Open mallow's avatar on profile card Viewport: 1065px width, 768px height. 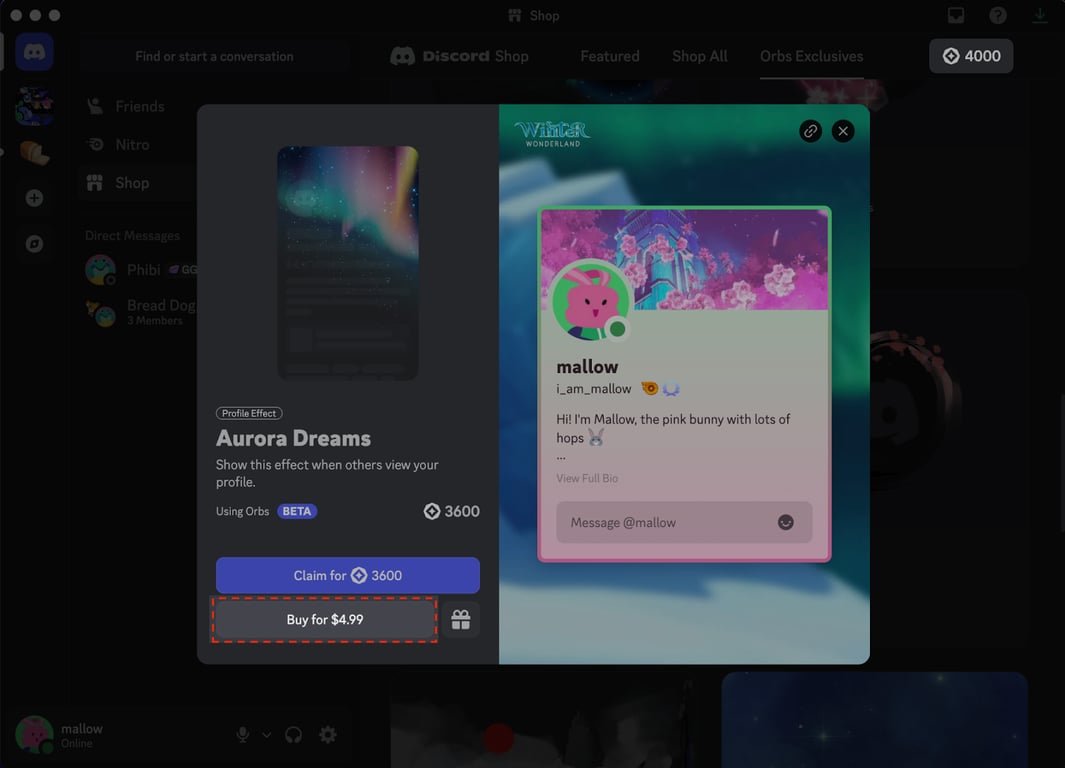point(590,301)
